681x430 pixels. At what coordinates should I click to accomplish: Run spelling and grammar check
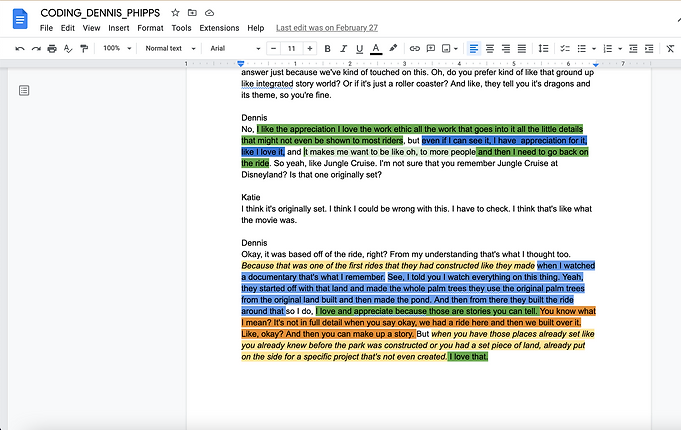(x=68, y=49)
